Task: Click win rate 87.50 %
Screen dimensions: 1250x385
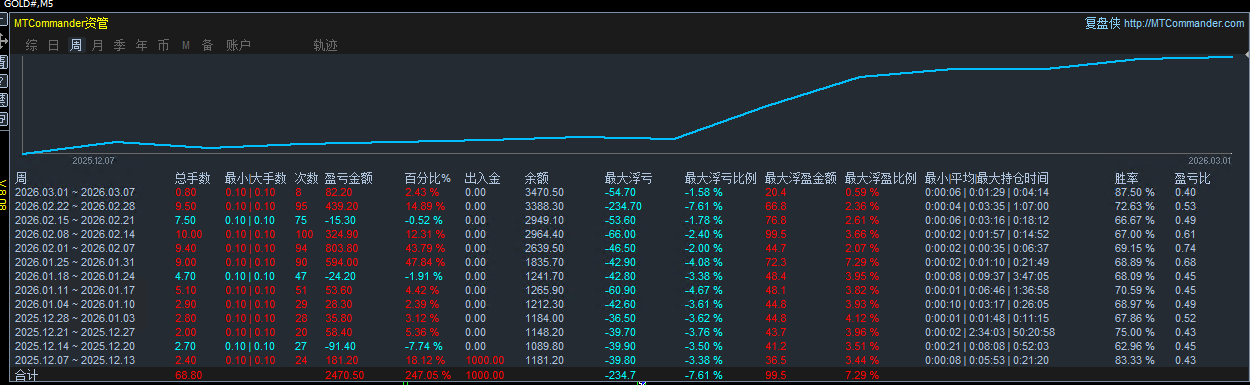Action: pyautogui.click(x=1135, y=192)
